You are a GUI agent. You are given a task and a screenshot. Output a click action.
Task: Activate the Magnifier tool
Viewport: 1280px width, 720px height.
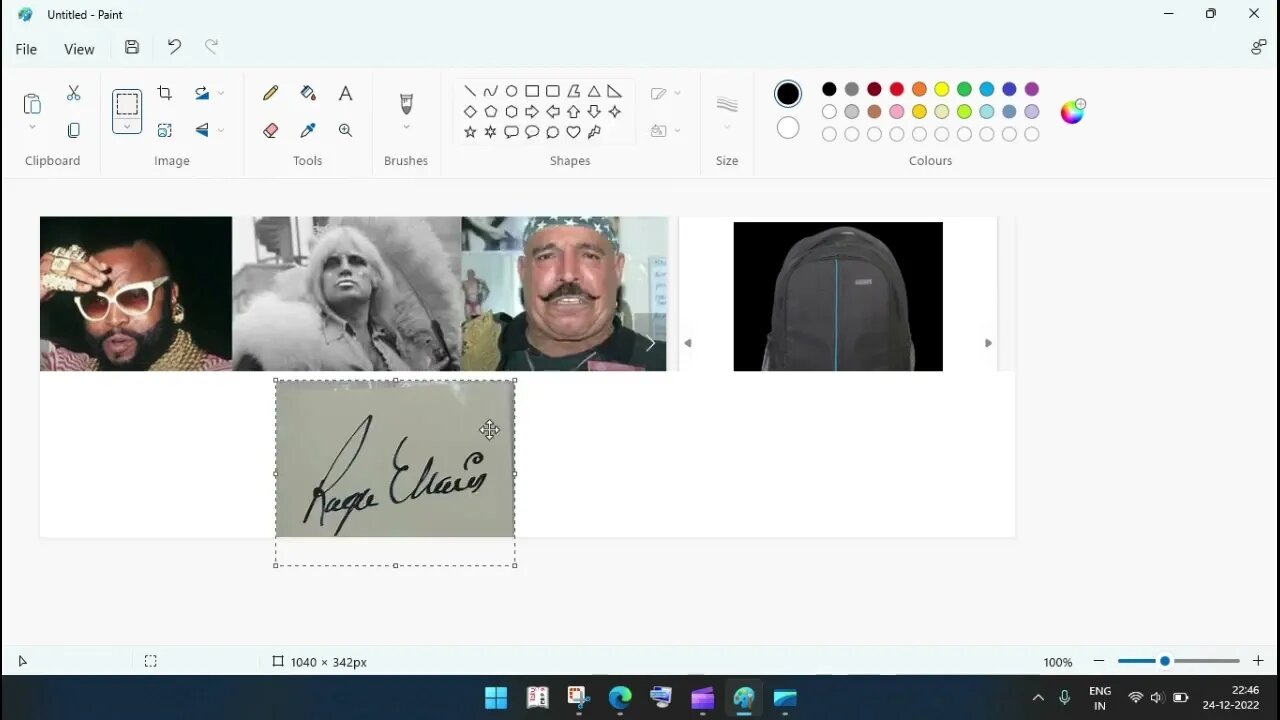point(345,130)
